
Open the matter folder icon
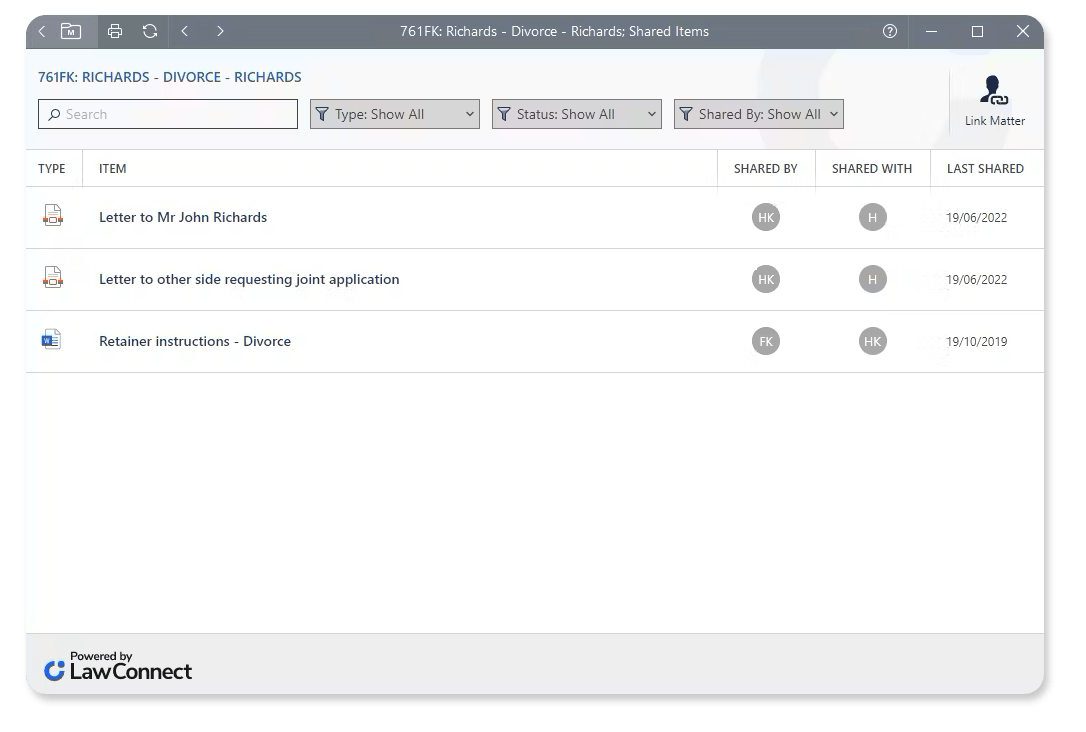click(x=71, y=31)
